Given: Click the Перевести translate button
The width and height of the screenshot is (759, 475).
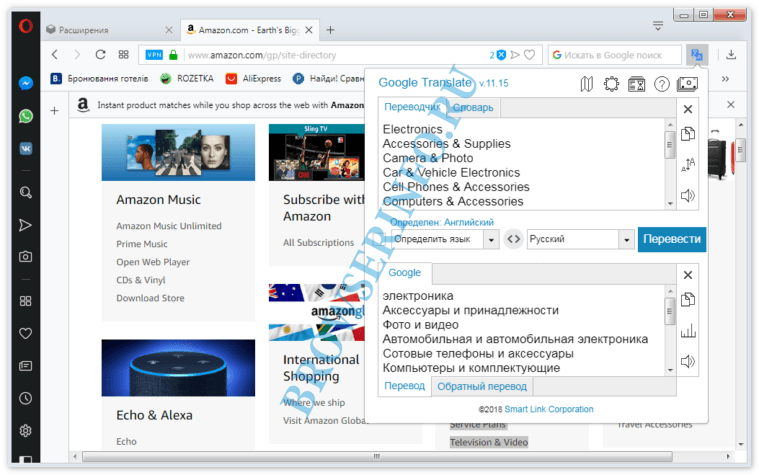Looking at the screenshot, I should click(x=672, y=239).
